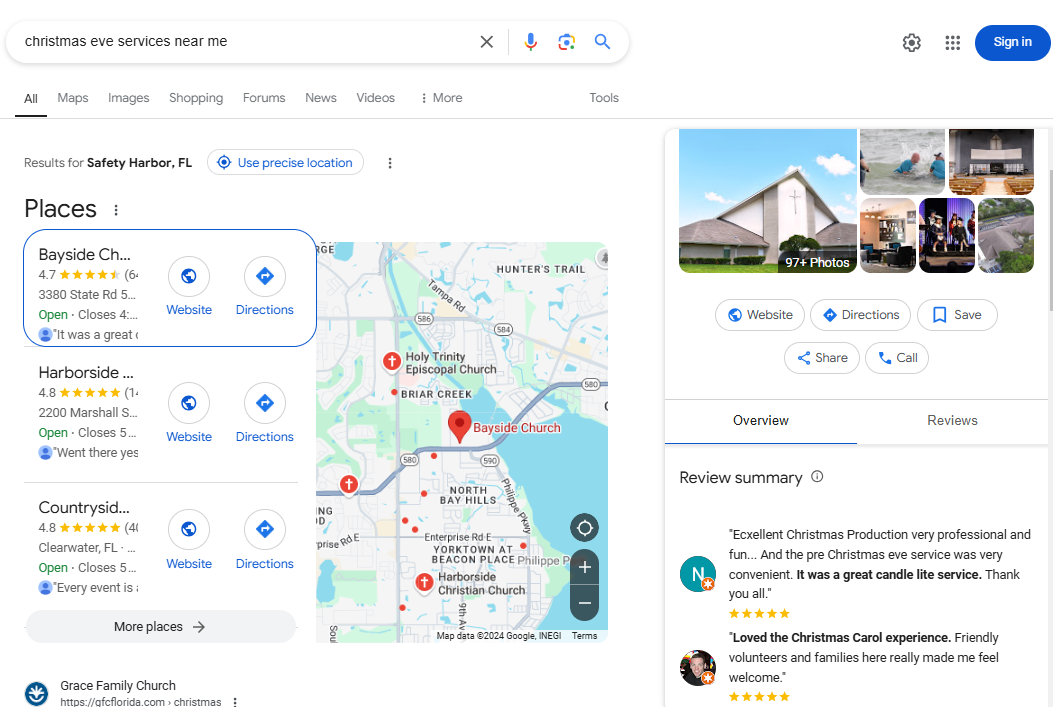Open the Videos tab

click(375, 98)
